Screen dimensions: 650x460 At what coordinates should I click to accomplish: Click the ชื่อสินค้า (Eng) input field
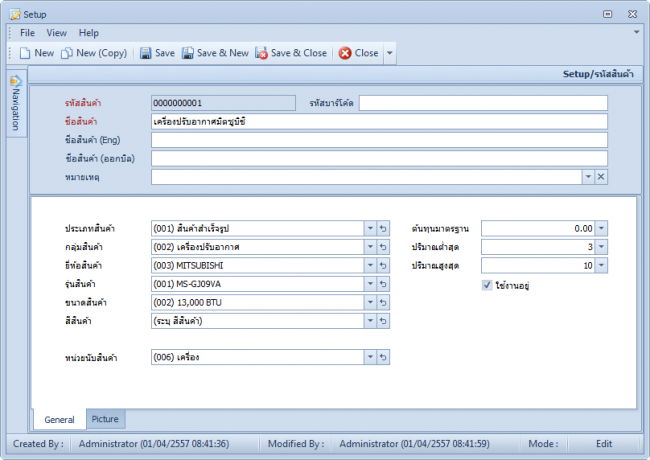(x=379, y=140)
